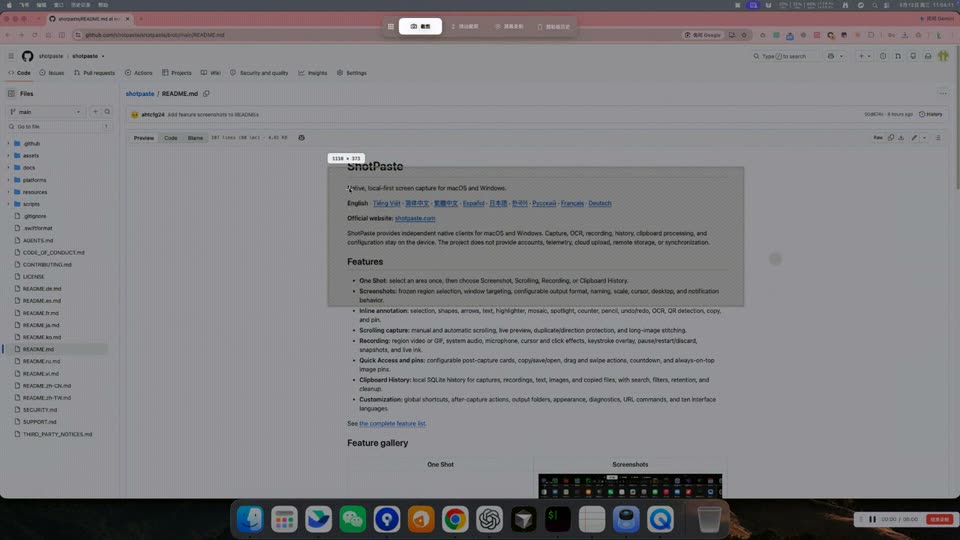Select the Preview view tab
The height and width of the screenshot is (540, 960).
point(144,138)
